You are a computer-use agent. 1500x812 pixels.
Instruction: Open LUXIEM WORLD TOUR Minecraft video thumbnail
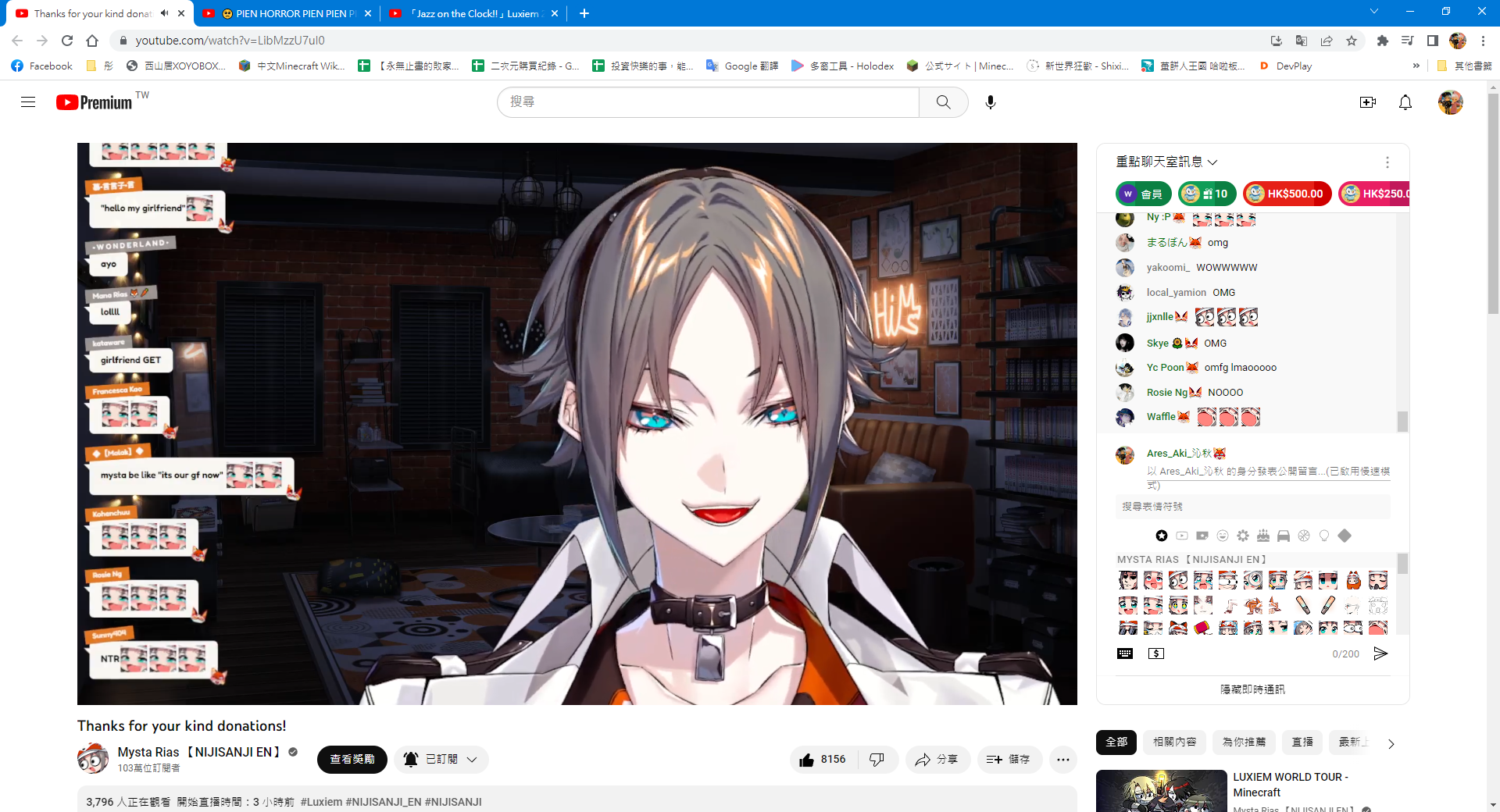click(x=1161, y=791)
